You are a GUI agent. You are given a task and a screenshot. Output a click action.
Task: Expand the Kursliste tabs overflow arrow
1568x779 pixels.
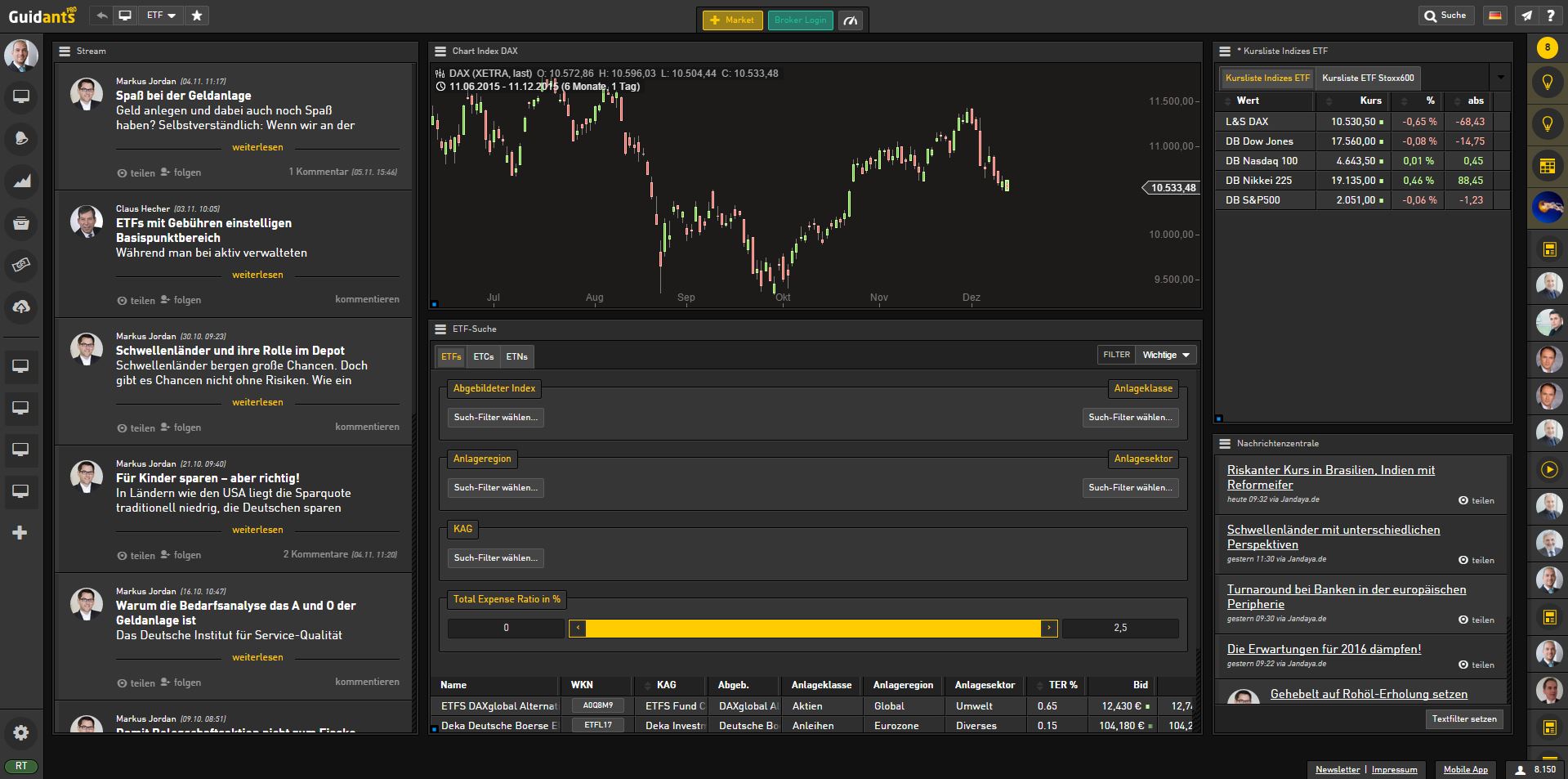1500,78
